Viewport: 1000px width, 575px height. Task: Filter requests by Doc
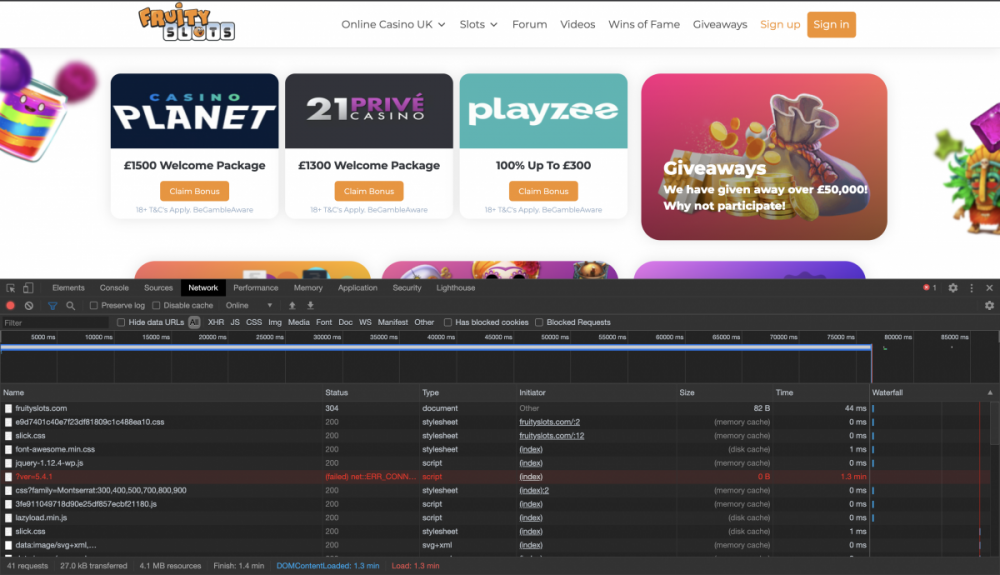click(x=345, y=323)
